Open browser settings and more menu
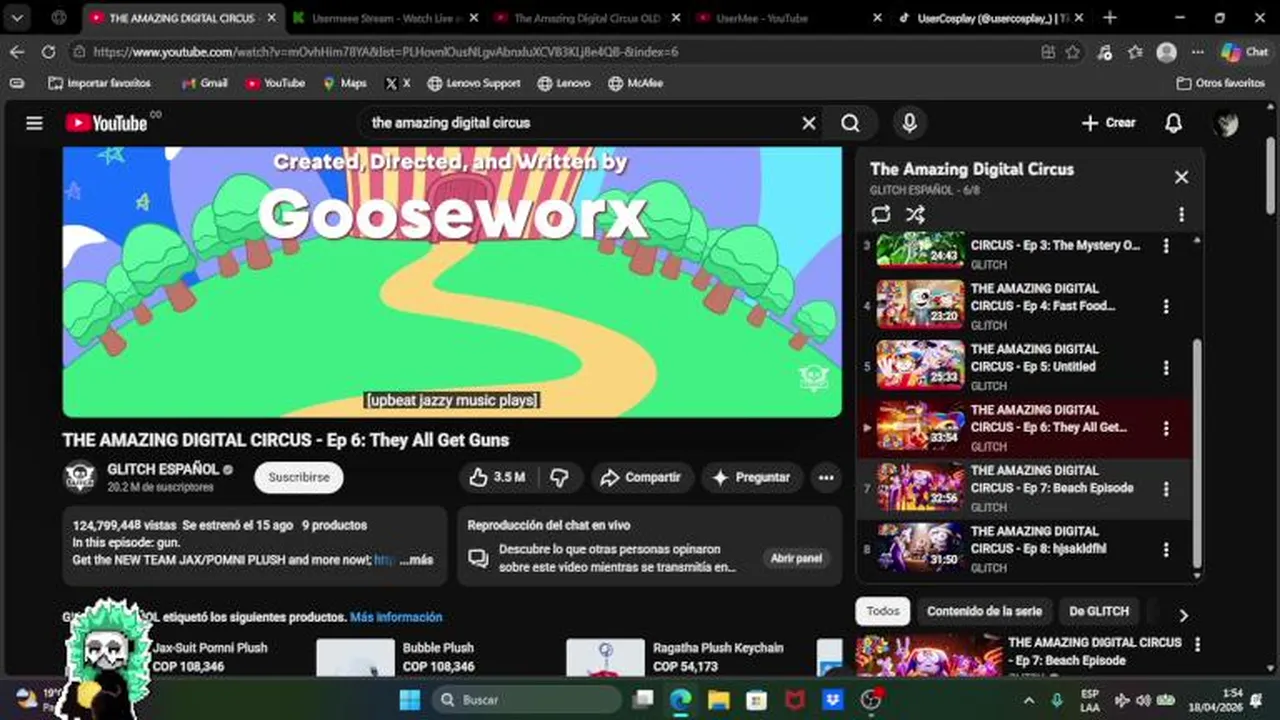The image size is (1280, 720). pyautogui.click(x=1198, y=52)
